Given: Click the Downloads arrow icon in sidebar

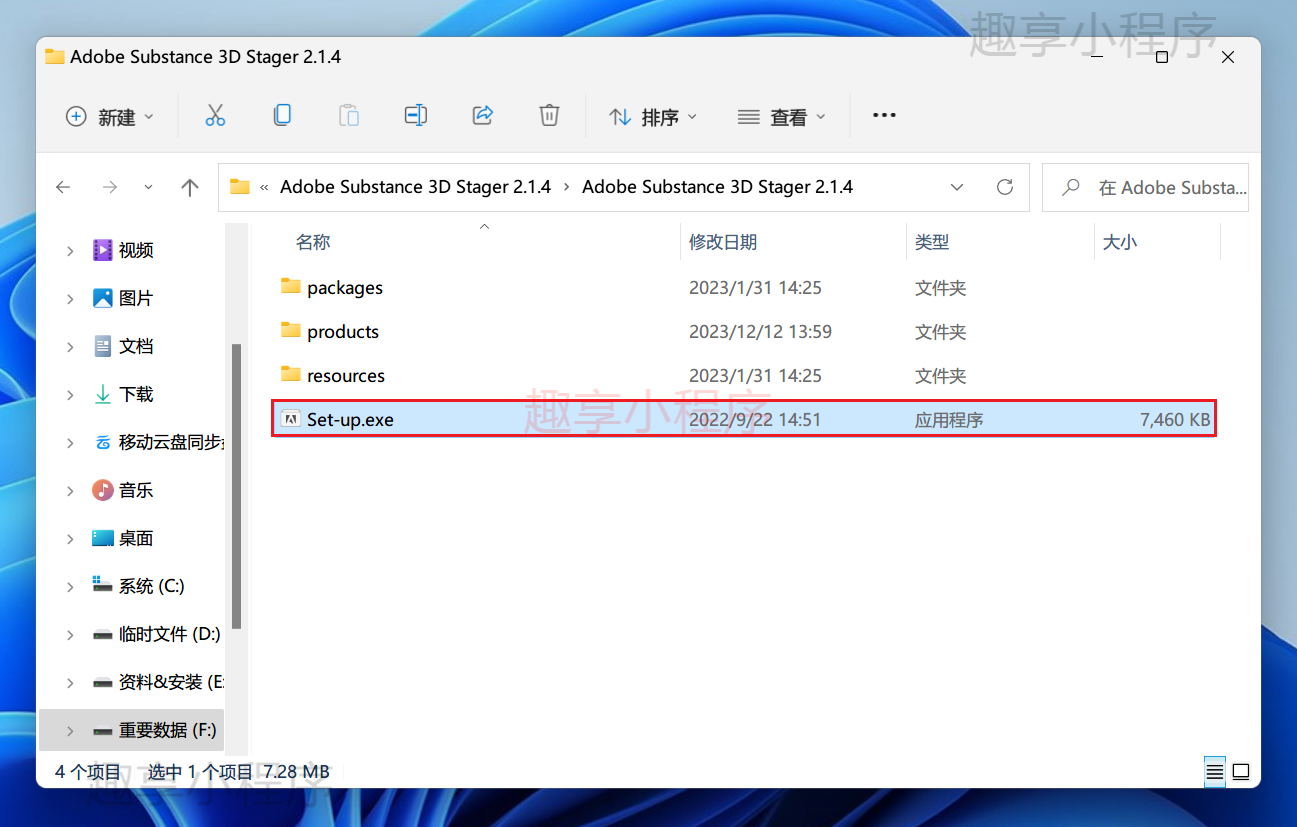Looking at the screenshot, I should [102, 394].
